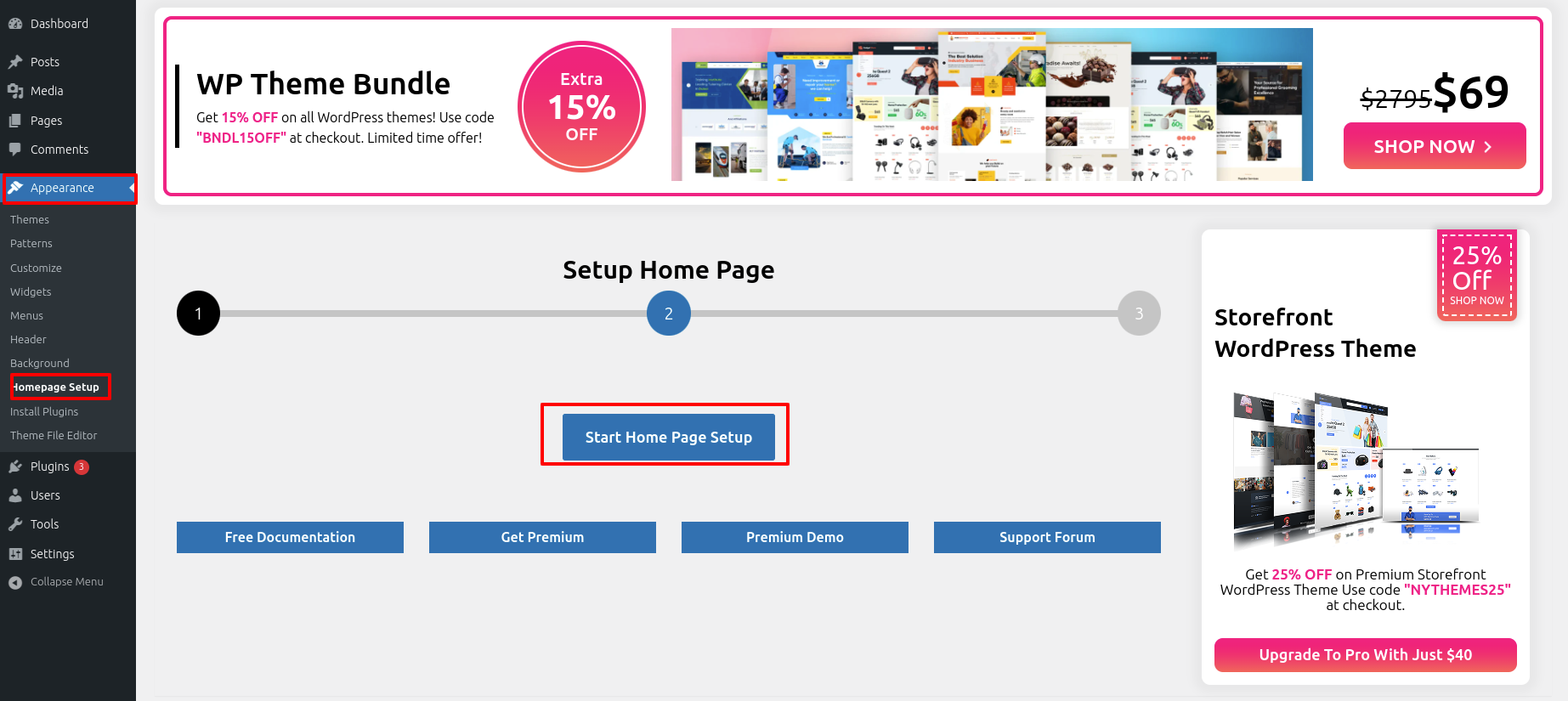The height and width of the screenshot is (701, 1568).
Task: Open Menus under Appearance
Action: tap(26, 316)
